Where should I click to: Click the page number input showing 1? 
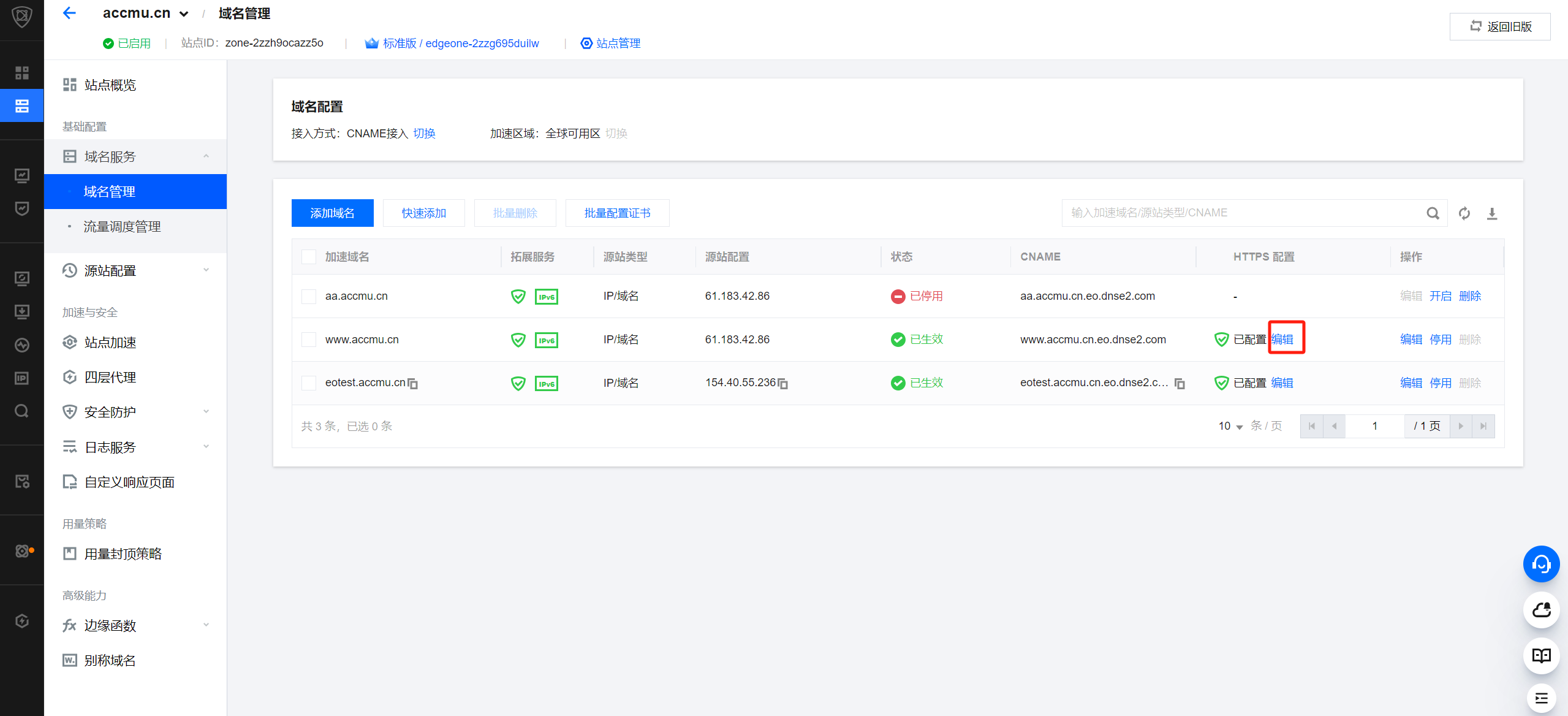(x=1374, y=426)
